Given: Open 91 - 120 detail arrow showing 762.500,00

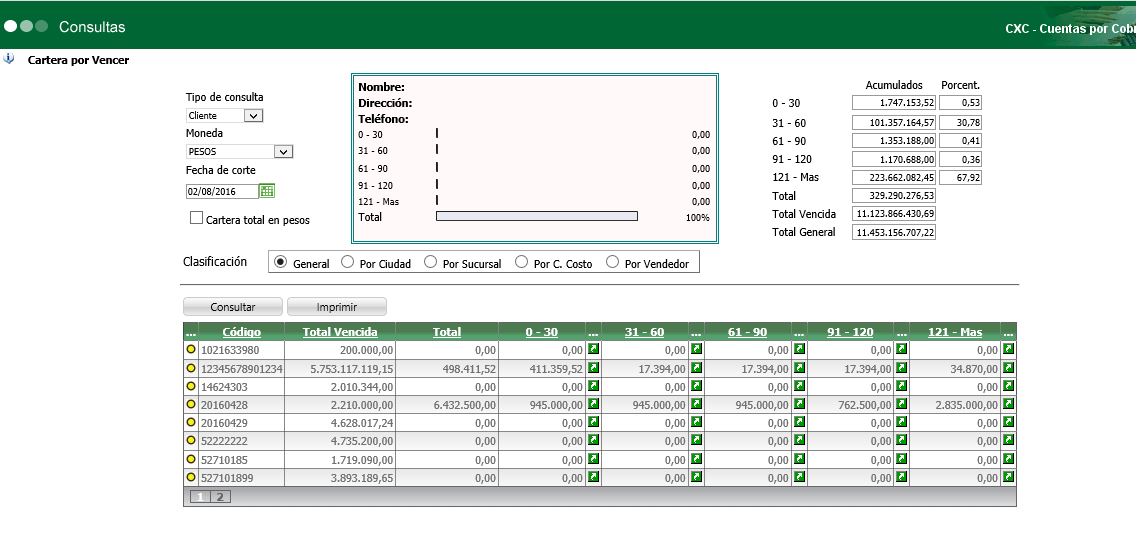Looking at the screenshot, I should pos(901,404).
